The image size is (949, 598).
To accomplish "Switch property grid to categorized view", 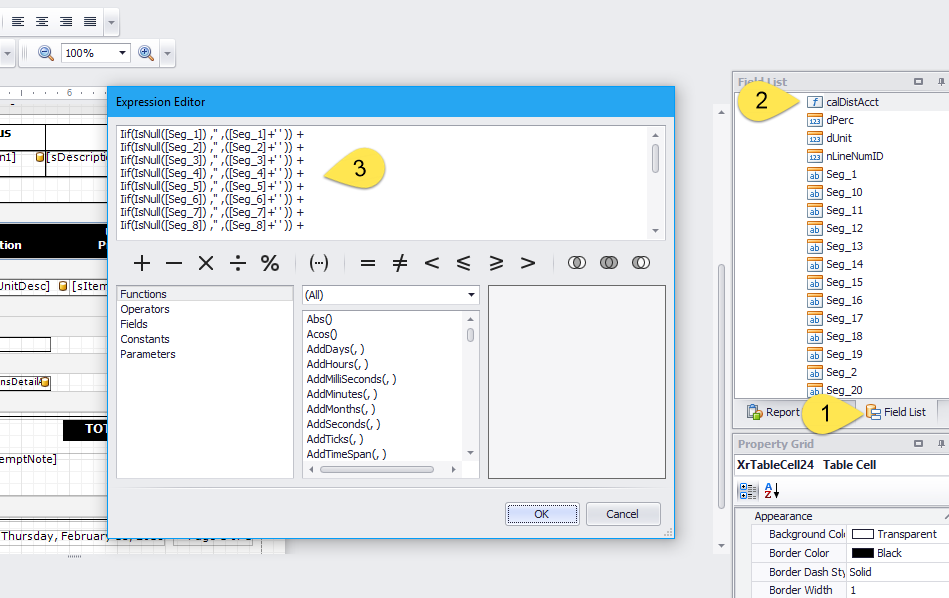I will pyautogui.click(x=747, y=491).
